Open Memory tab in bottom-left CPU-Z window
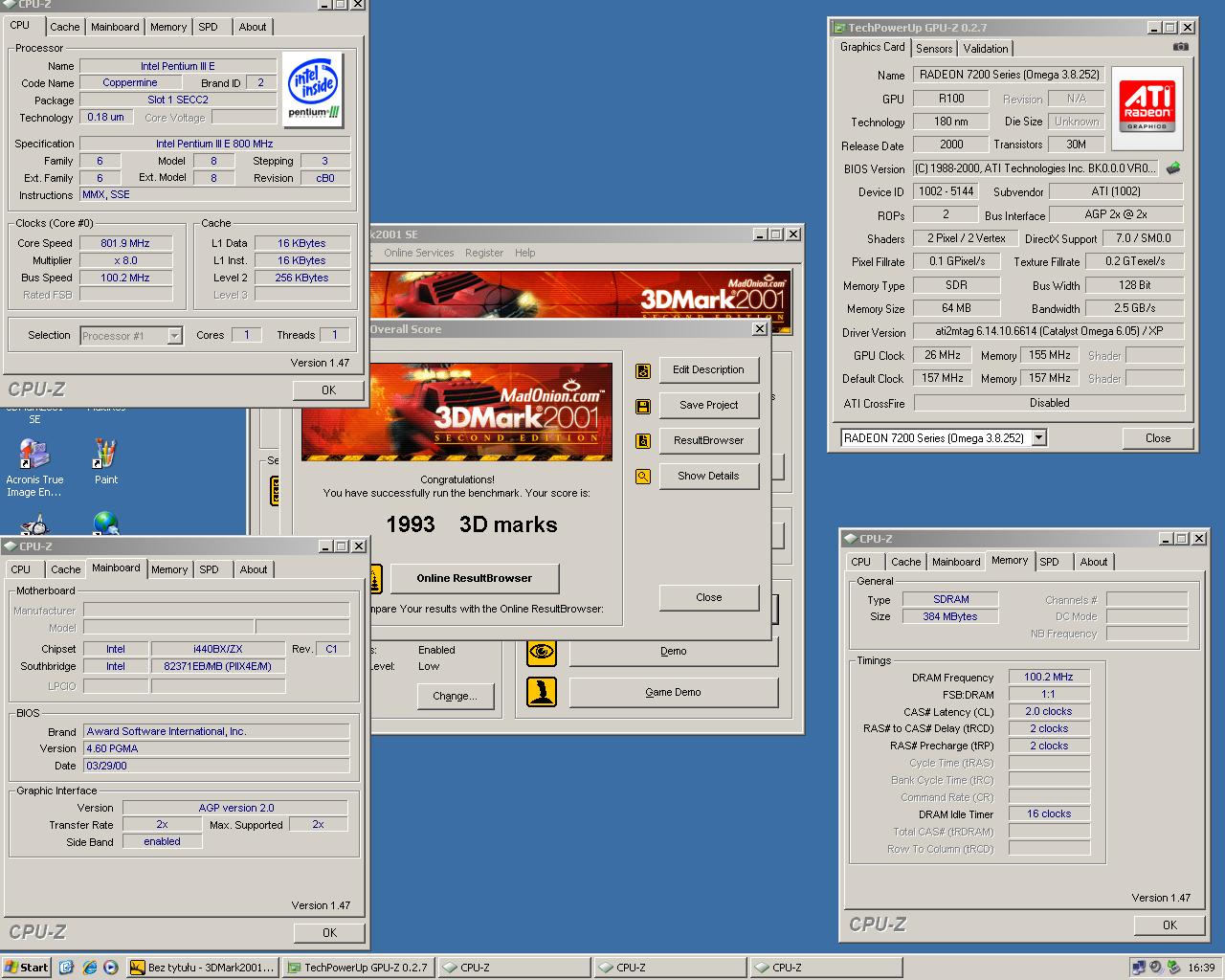Image resolution: width=1225 pixels, height=980 pixels. [169, 569]
